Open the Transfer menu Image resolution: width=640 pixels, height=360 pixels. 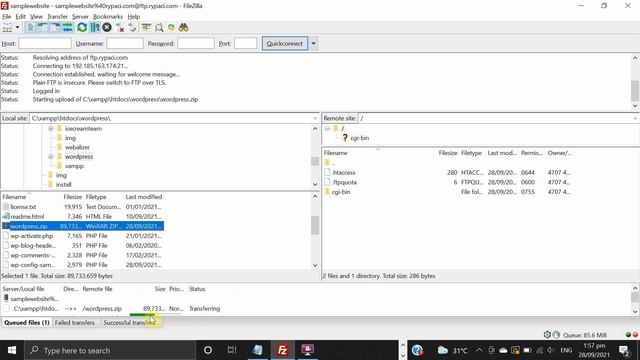click(57, 17)
